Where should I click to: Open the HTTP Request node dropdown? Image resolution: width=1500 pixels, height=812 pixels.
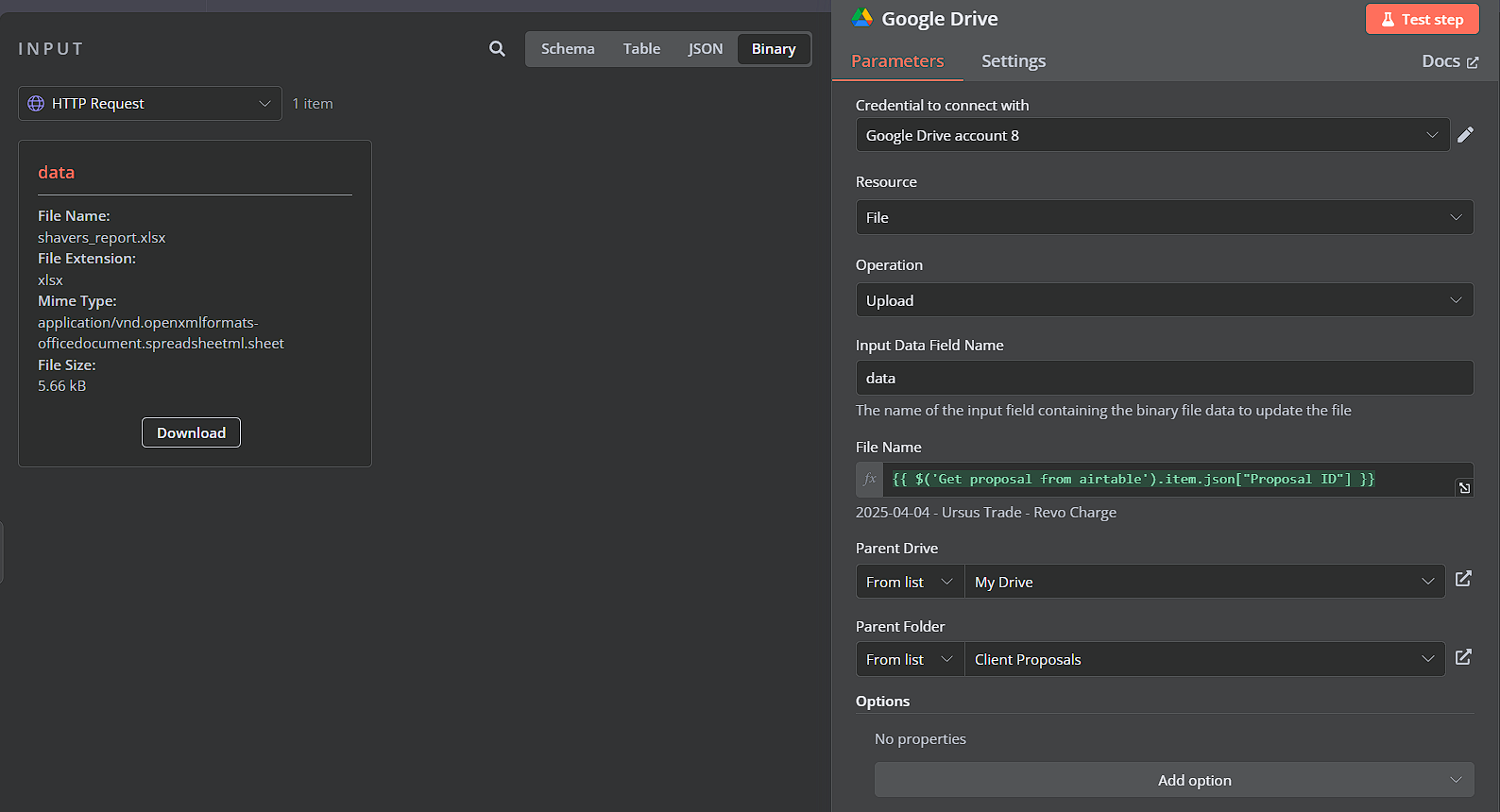(x=150, y=104)
